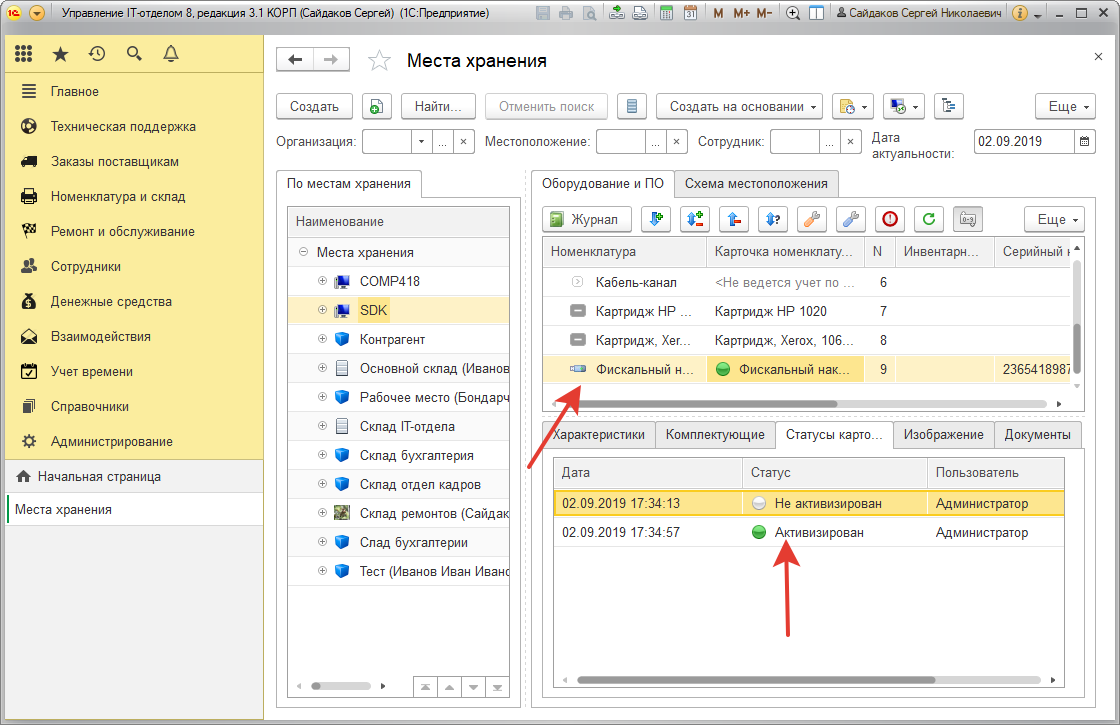Toggle the 0-9 numbering icon button
Screen dimensions: 1120x725
click(968, 219)
